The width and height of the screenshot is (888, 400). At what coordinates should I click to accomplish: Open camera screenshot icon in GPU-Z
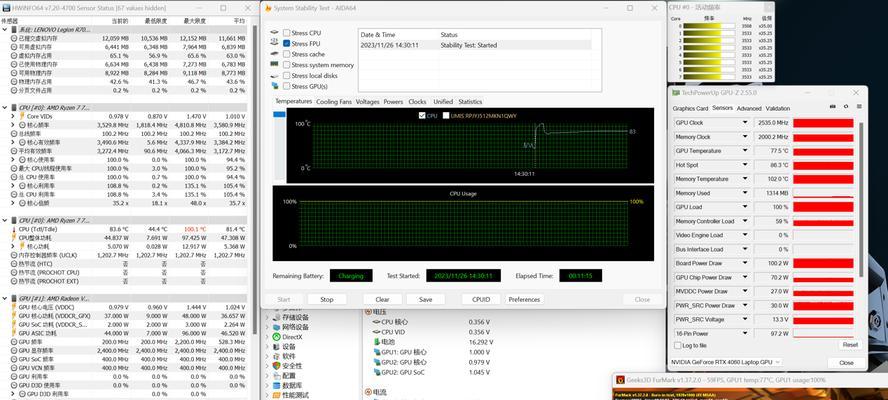click(x=832, y=107)
